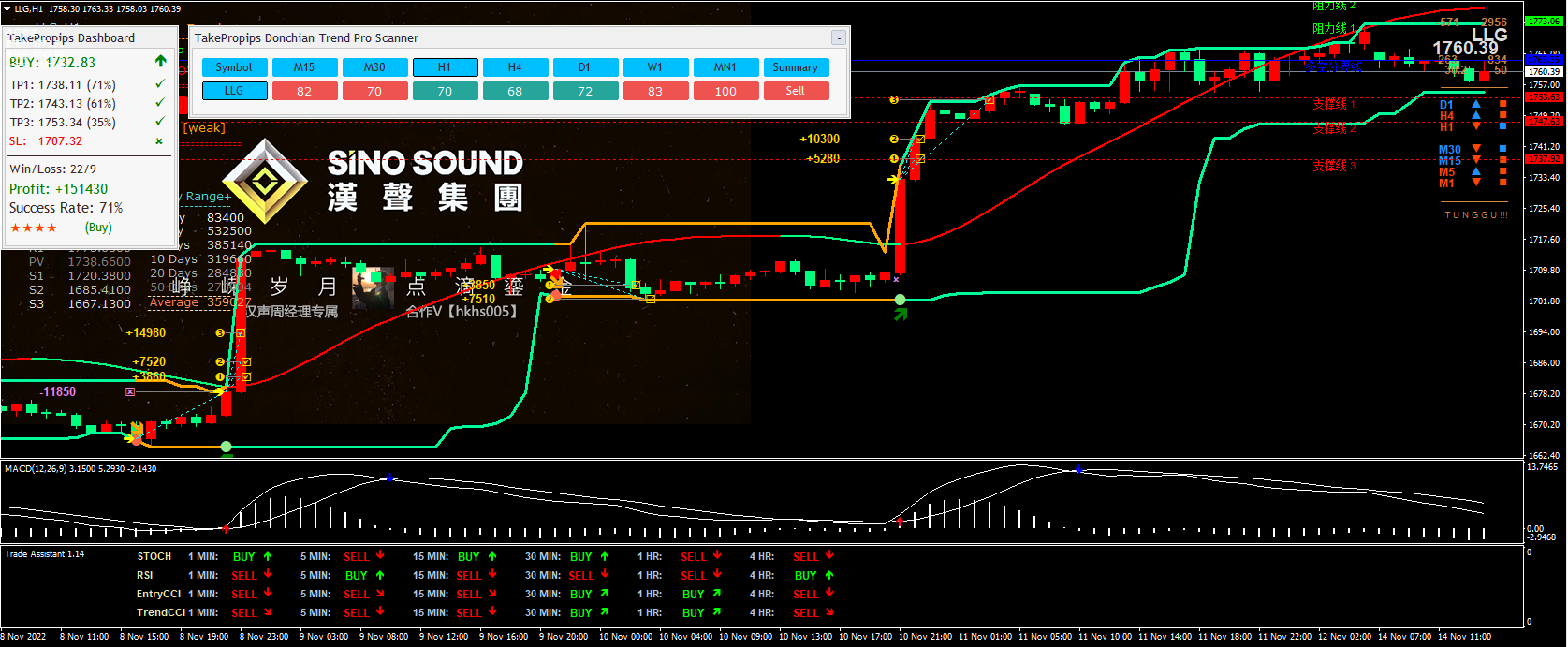1568x647 pixels.
Task: Click the green 1773.06 price label
Action: (1544, 21)
